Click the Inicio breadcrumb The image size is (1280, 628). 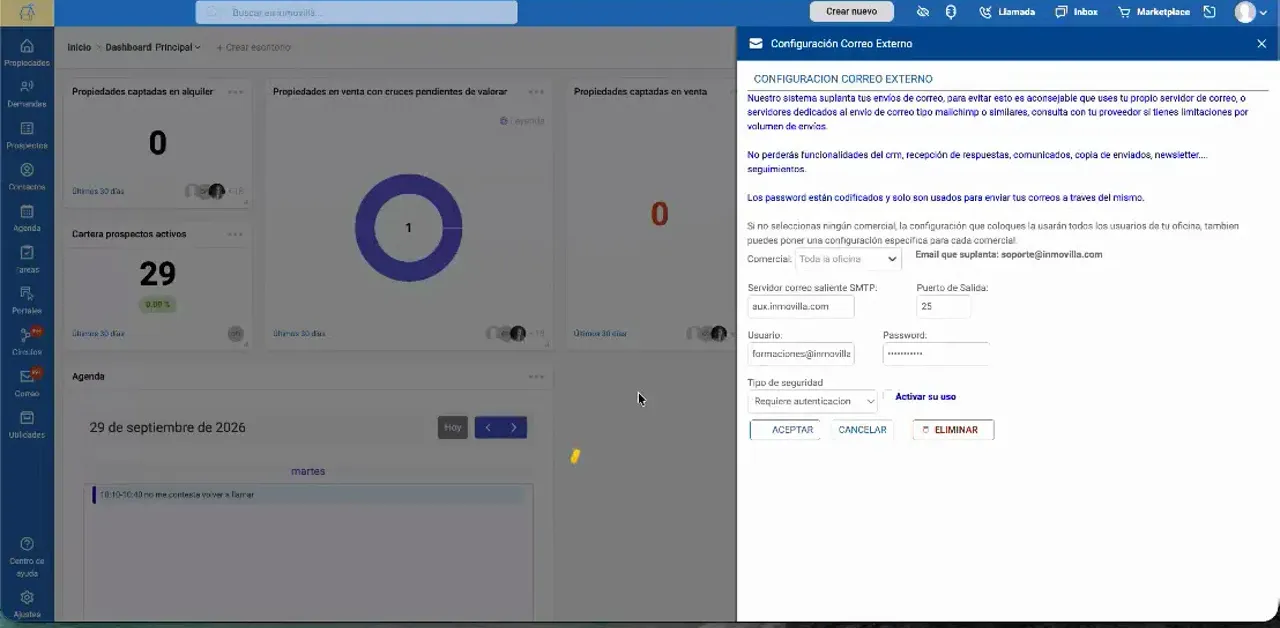pyautogui.click(x=79, y=47)
